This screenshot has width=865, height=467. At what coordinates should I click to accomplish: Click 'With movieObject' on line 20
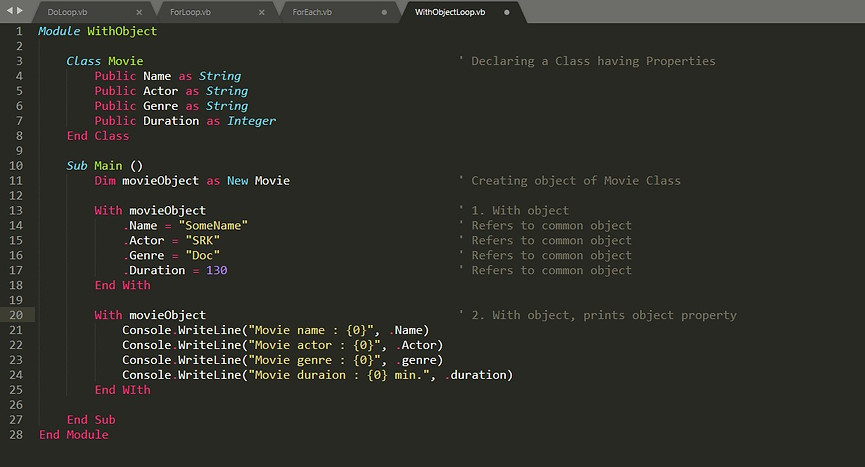(x=150, y=315)
